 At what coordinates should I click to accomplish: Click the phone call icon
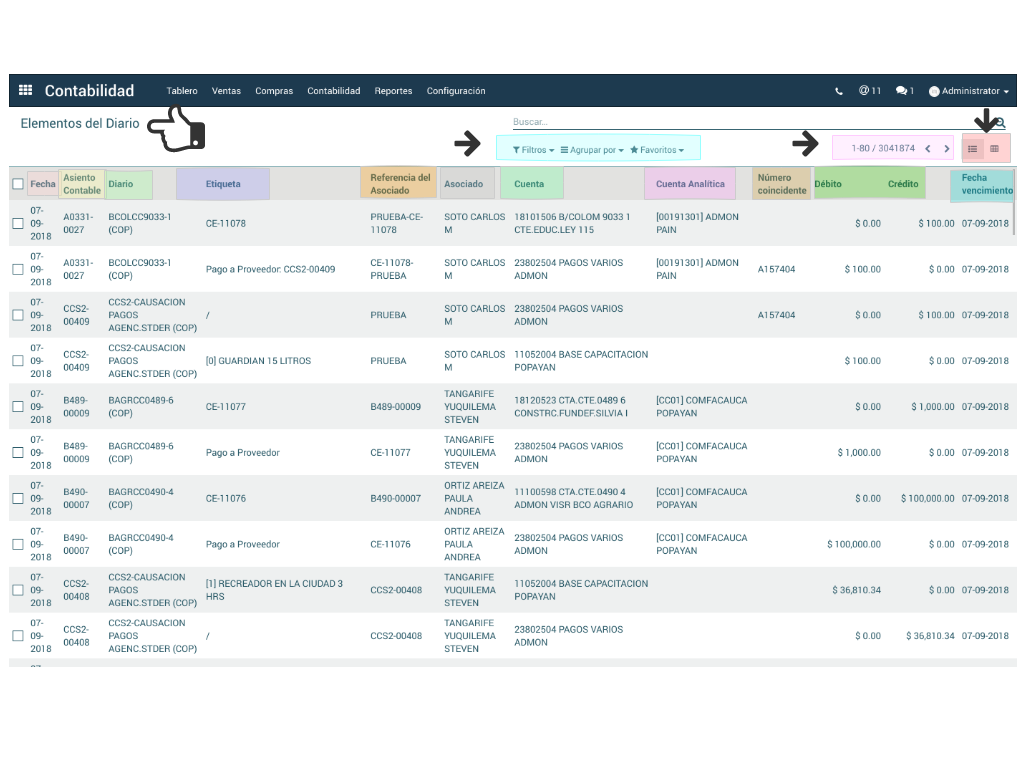coord(838,91)
